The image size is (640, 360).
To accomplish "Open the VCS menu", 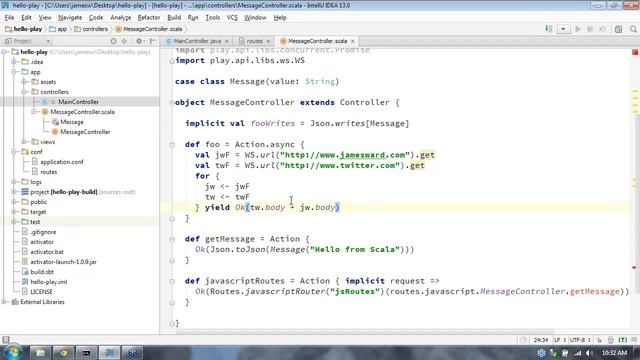I will click(232, 18).
